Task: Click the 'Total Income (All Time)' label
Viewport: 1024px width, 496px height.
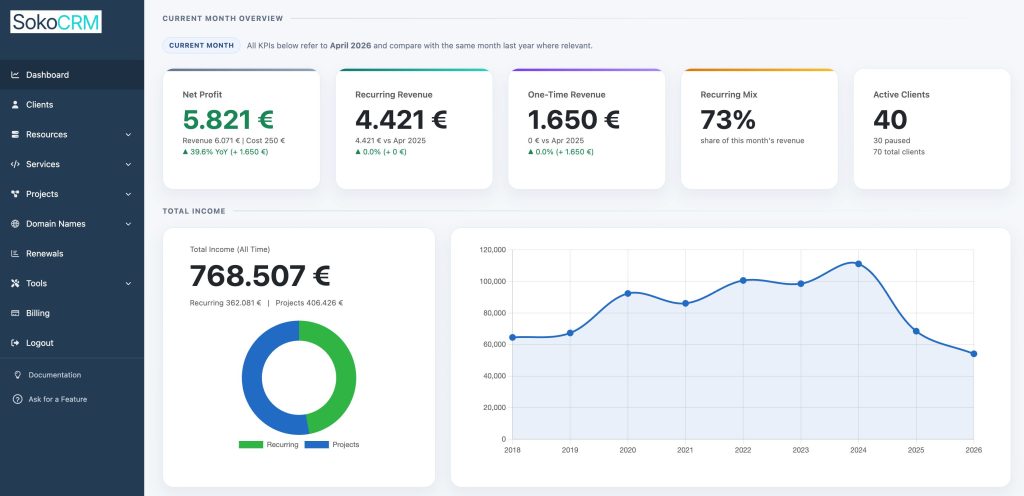Action: (x=229, y=249)
